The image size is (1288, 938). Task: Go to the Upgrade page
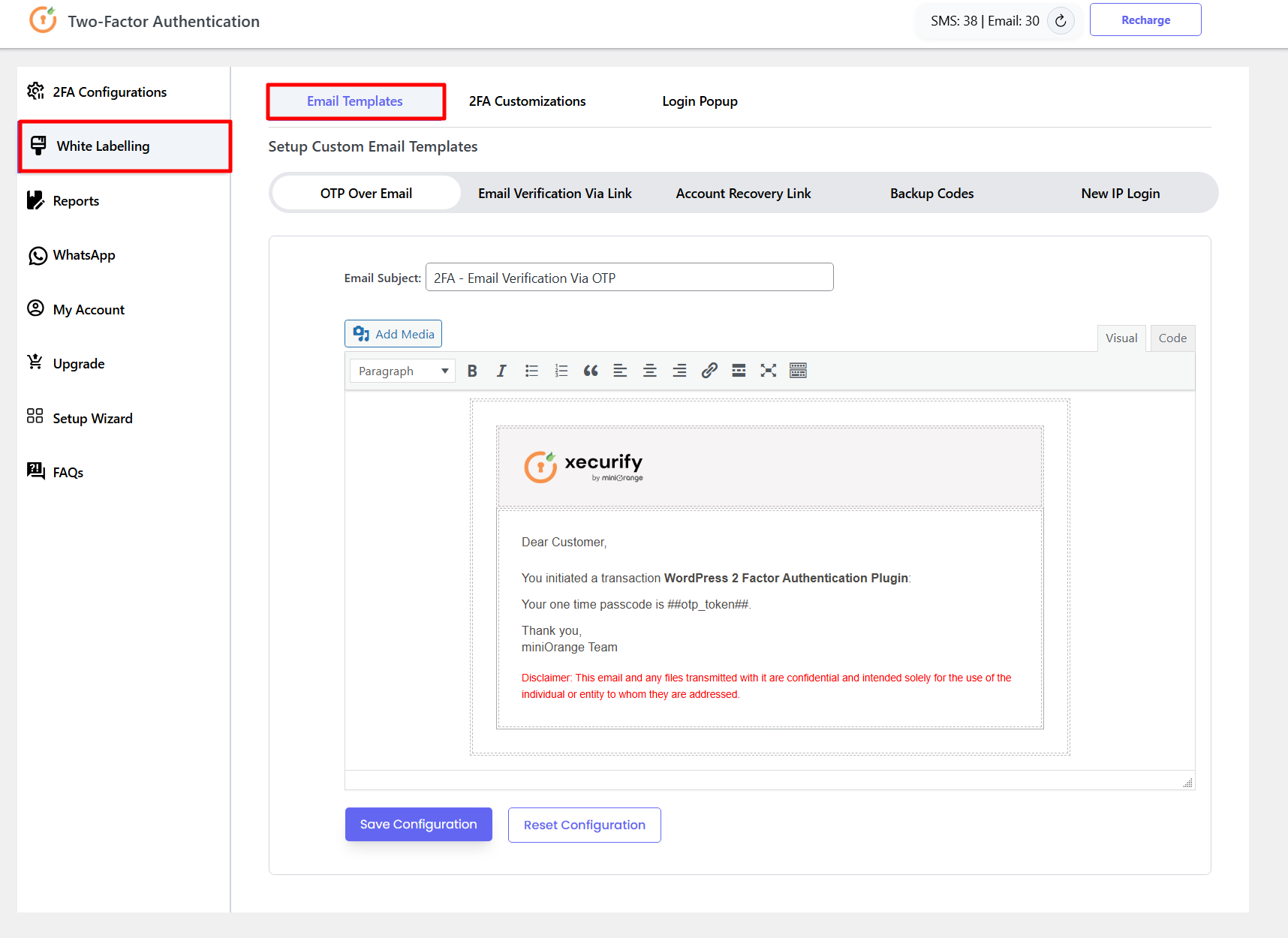pos(124,363)
